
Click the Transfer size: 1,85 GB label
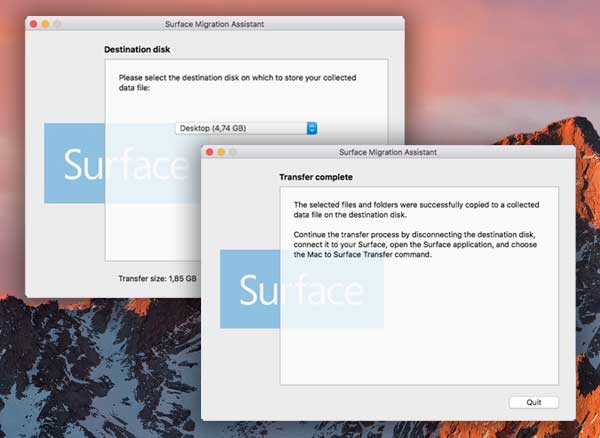coord(157,278)
